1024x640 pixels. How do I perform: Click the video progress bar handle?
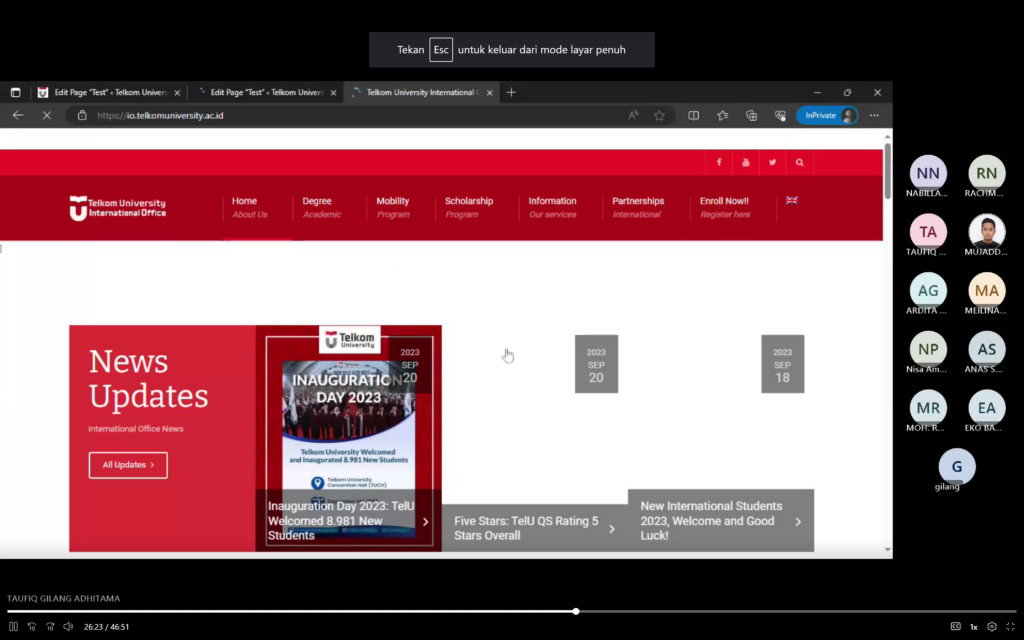click(x=575, y=611)
